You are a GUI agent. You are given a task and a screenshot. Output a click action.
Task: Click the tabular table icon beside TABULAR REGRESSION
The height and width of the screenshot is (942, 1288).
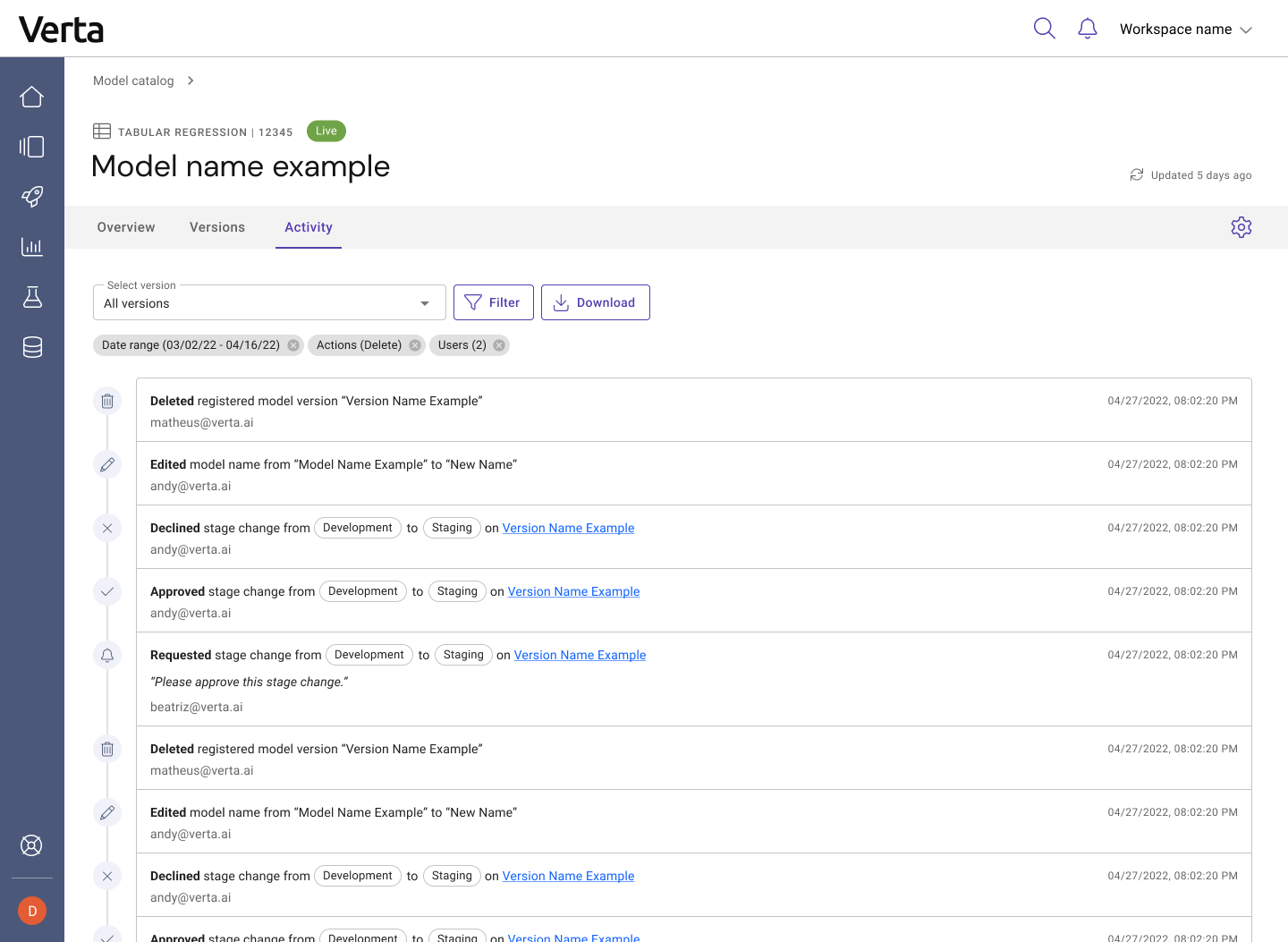[x=102, y=132]
